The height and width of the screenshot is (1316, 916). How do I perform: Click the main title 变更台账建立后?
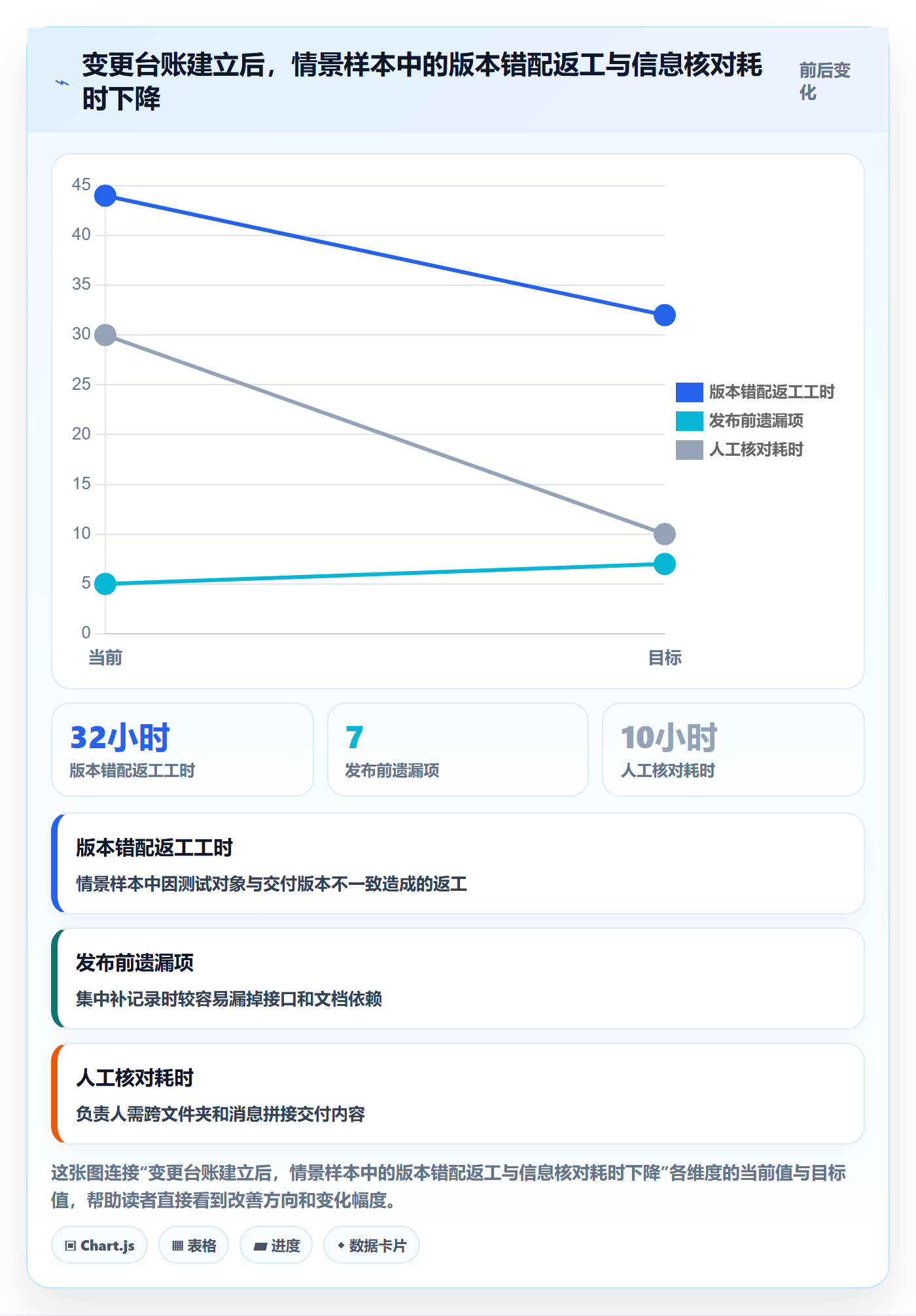[x=422, y=82]
